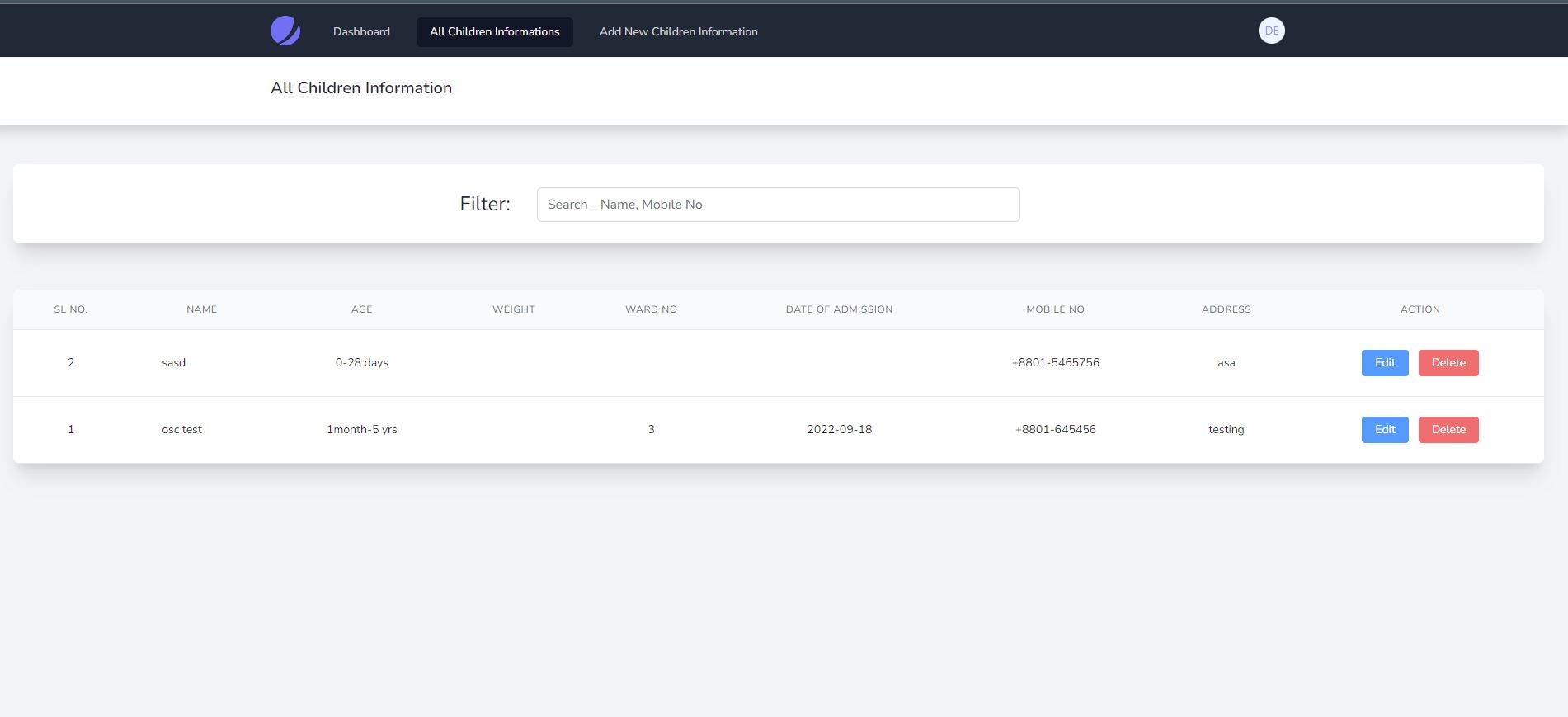
Task: Click the AGE column header
Action: [361, 309]
